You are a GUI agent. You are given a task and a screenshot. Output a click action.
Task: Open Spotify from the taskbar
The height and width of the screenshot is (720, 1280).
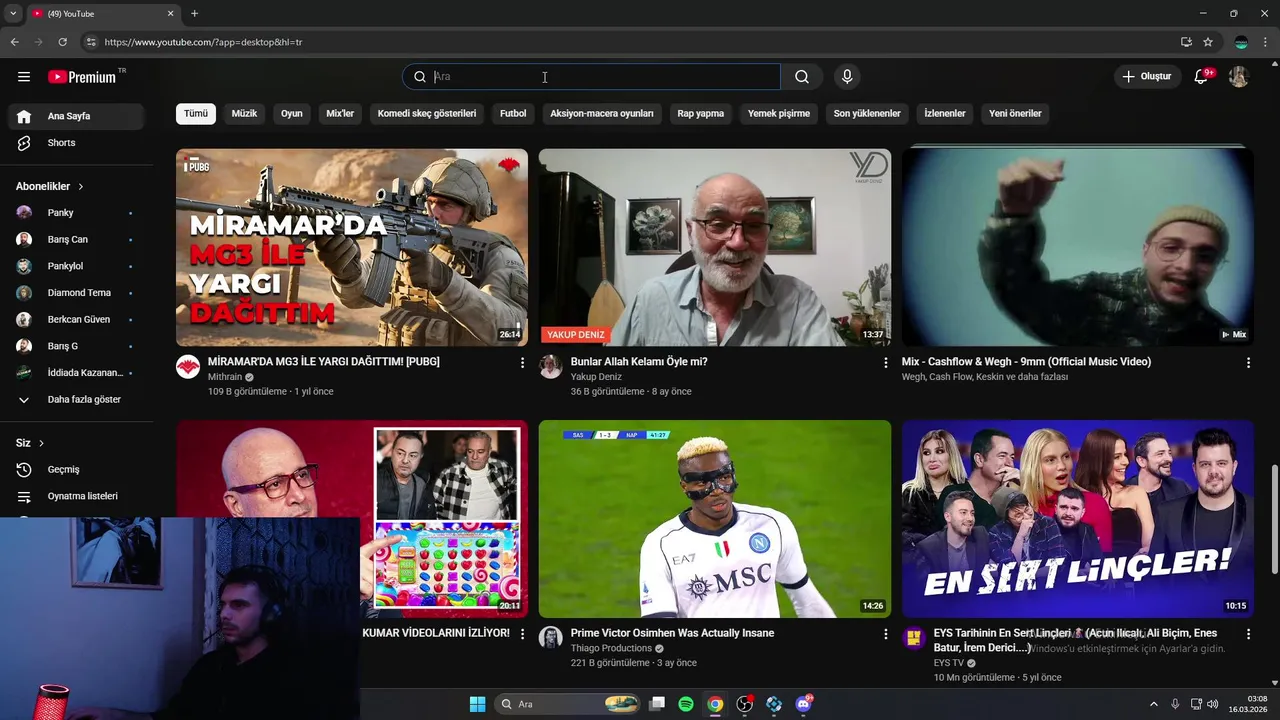pos(686,704)
